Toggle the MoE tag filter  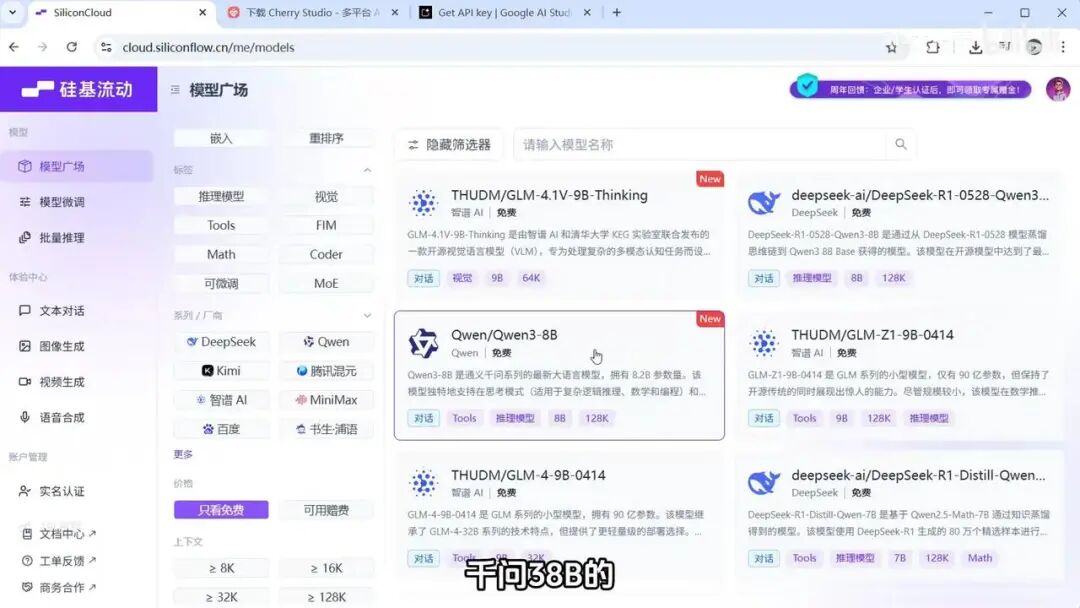326,283
